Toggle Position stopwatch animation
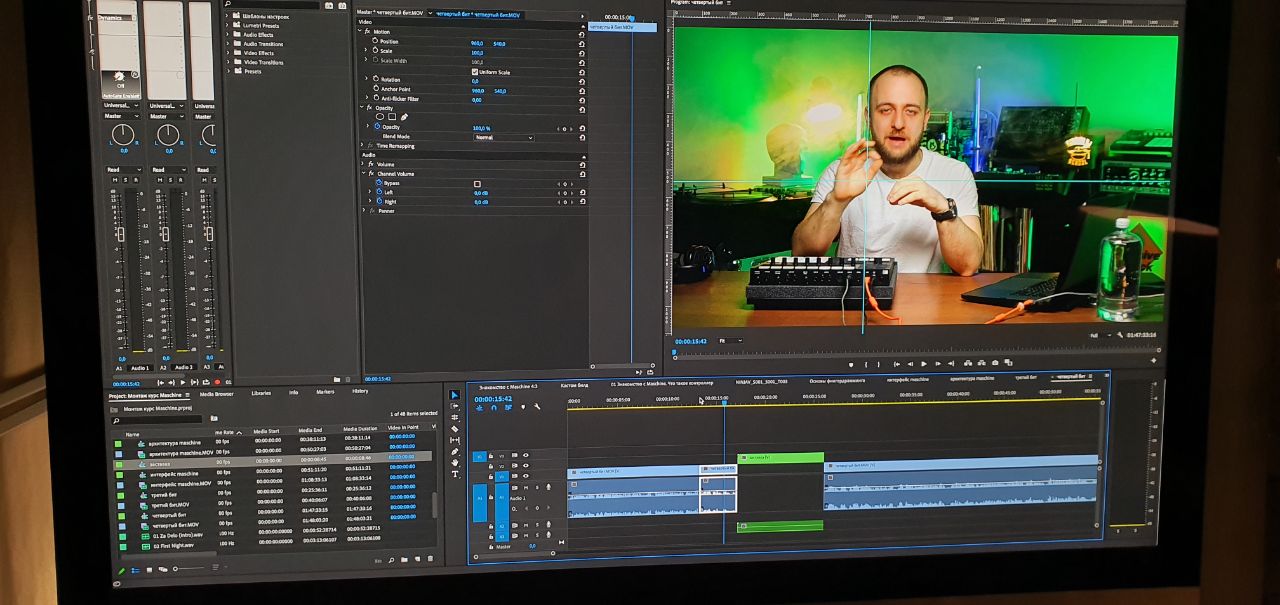Viewport: 1280px width, 605px height. 375,41
